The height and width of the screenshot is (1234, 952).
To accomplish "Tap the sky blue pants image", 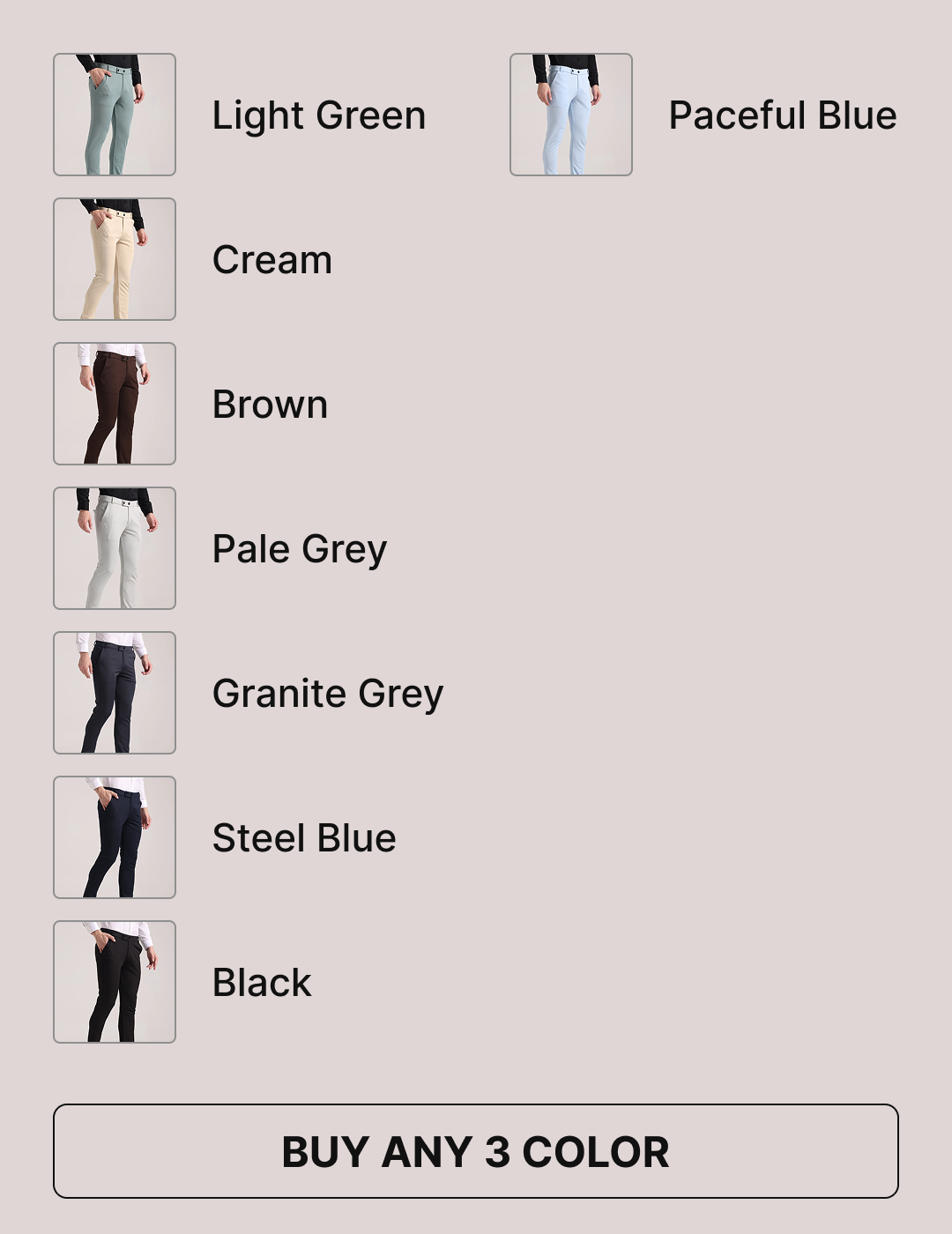I will tap(571, 115).
